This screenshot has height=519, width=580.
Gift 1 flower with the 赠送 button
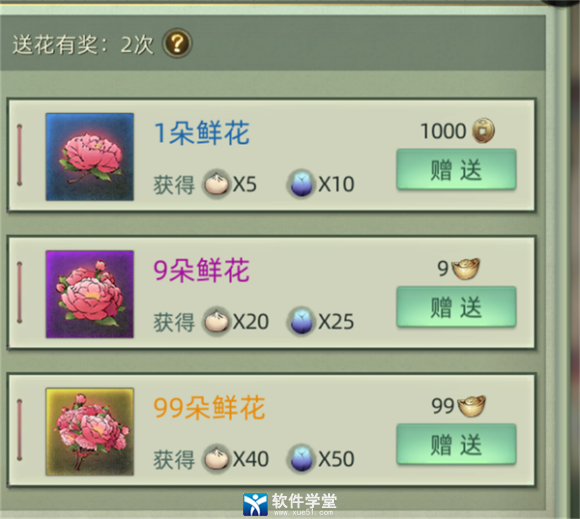click(456, 169)
